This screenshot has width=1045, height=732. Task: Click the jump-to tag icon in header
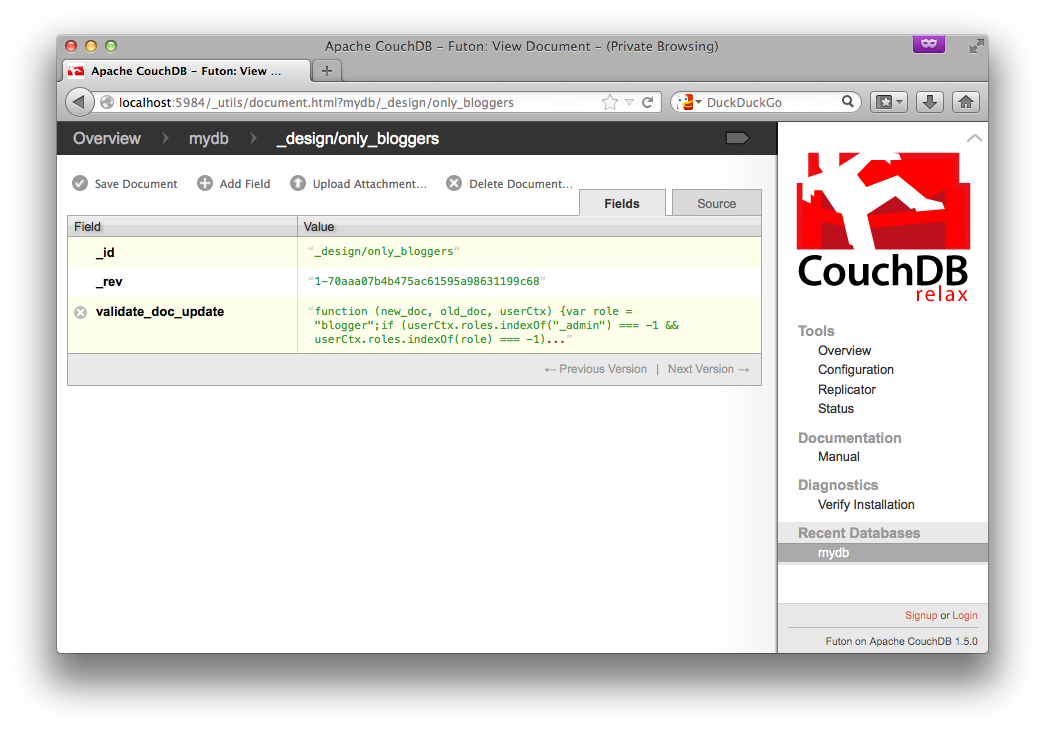pos(738,138)
